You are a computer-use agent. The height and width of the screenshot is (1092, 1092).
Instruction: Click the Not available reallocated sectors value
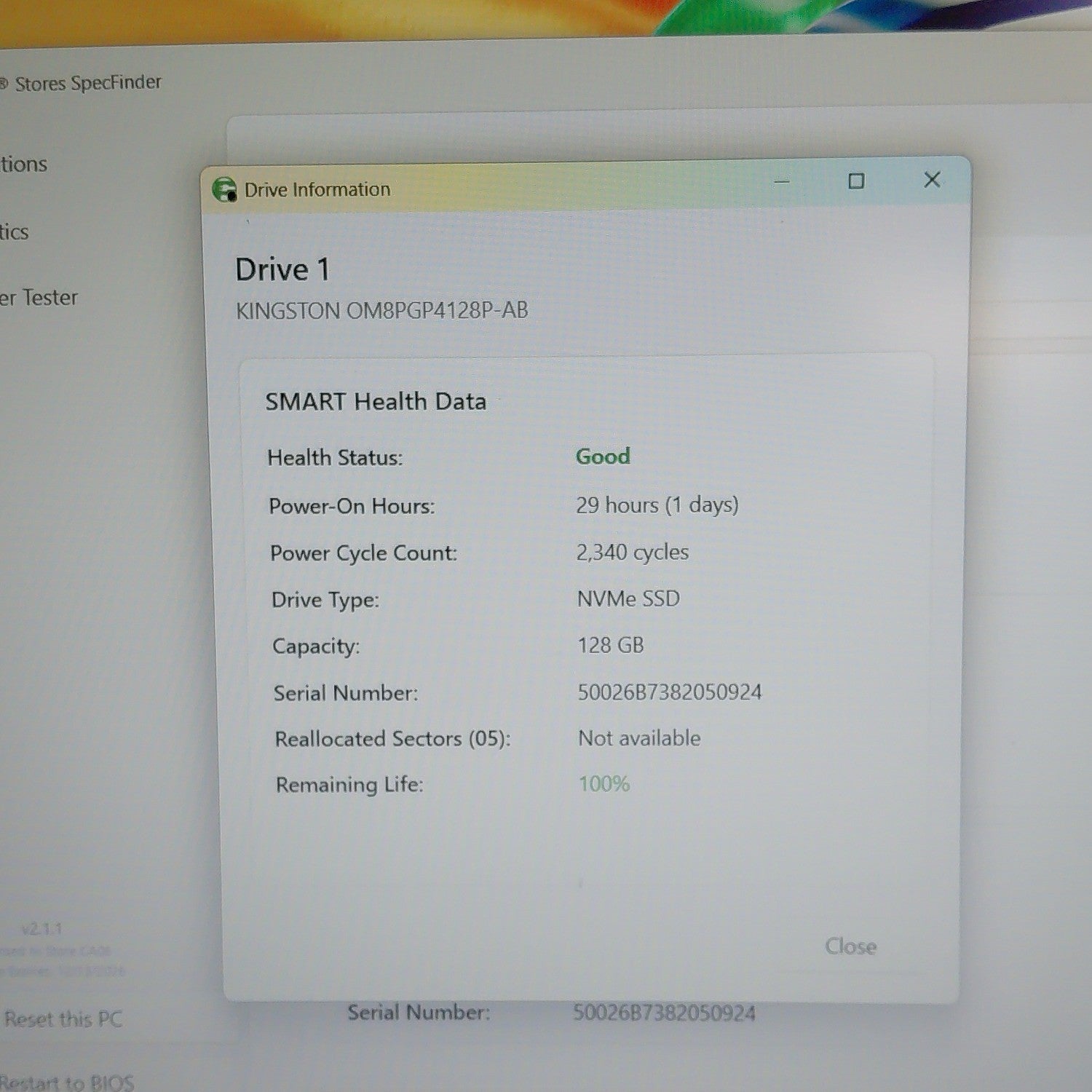click(639, 738)
